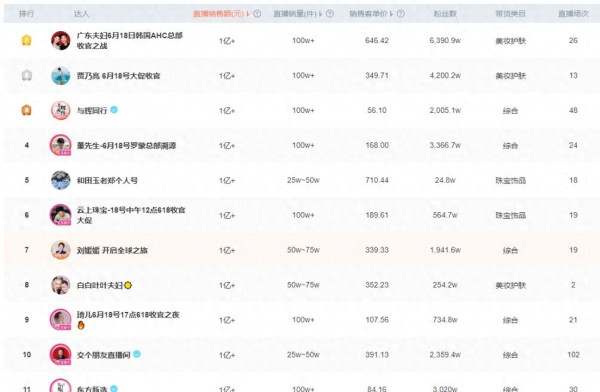Click fan count 6,390.9w cell

coord(445,41)
